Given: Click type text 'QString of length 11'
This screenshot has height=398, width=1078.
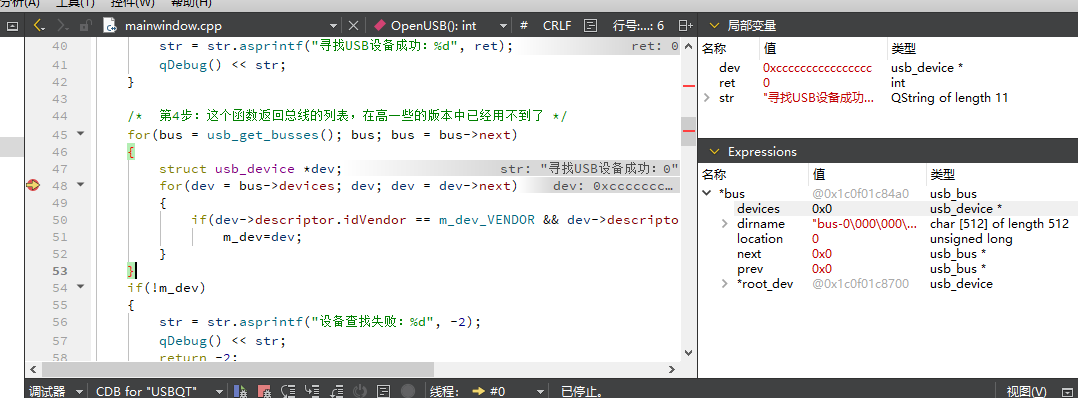Looking at the screenshot, I should 949,98.
